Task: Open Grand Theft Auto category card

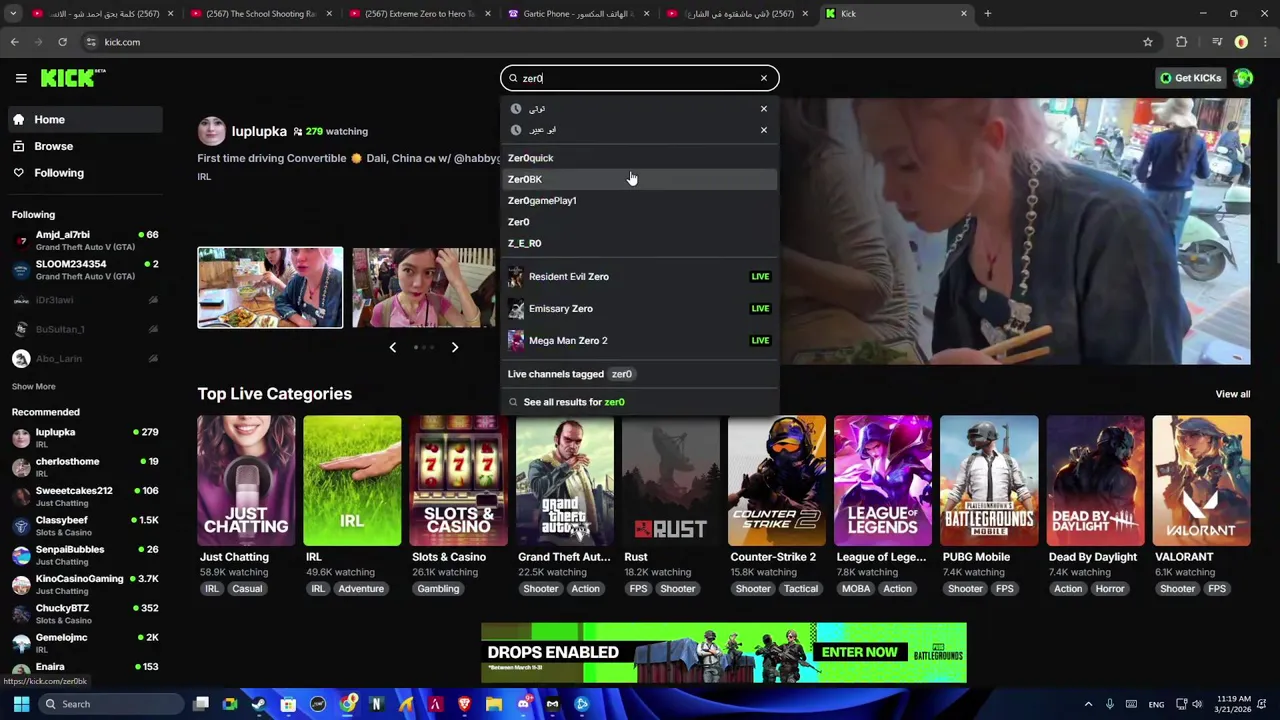Action: pyautogui.click(x=564, y=481)
